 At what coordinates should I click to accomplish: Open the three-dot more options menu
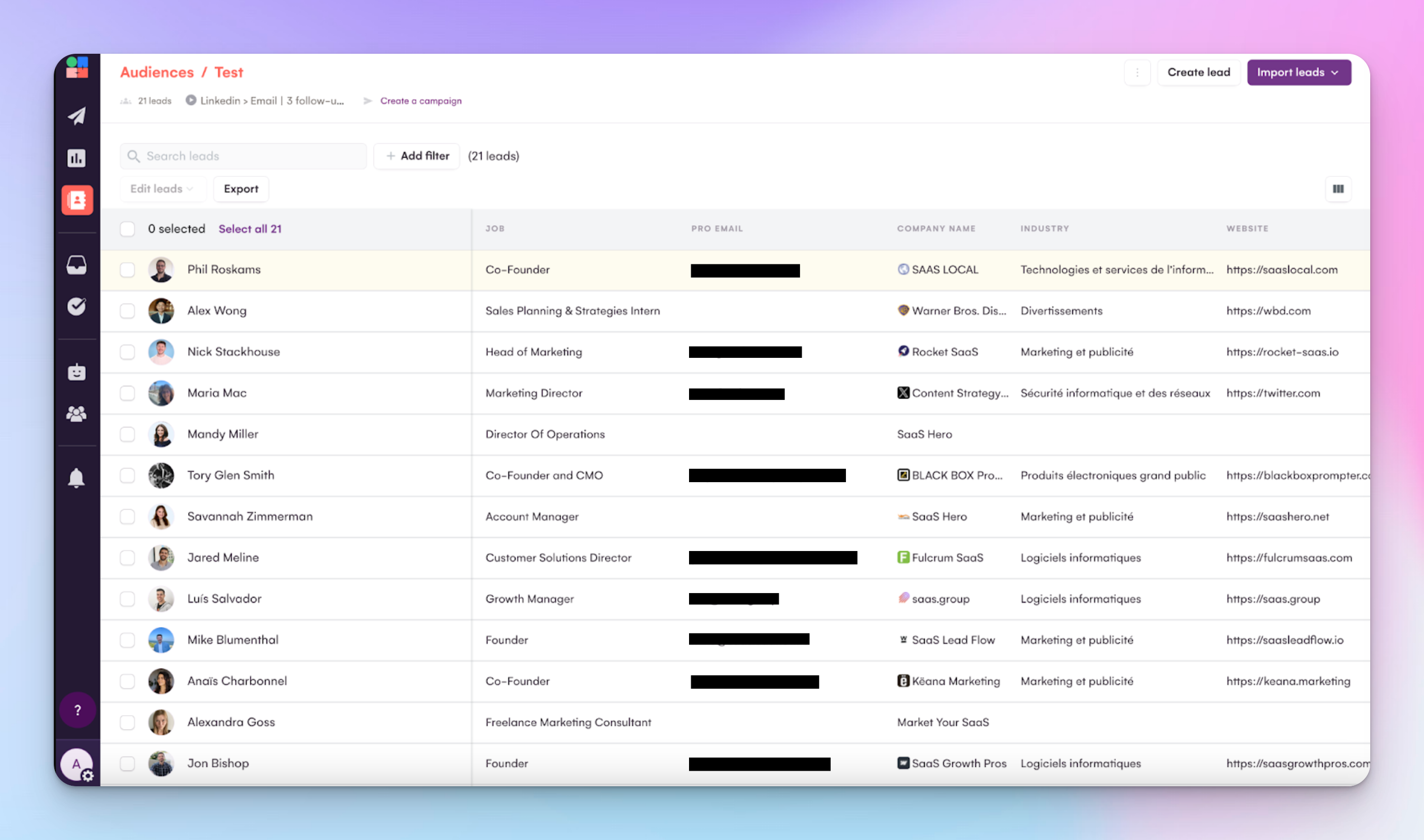pos(1137,72)
